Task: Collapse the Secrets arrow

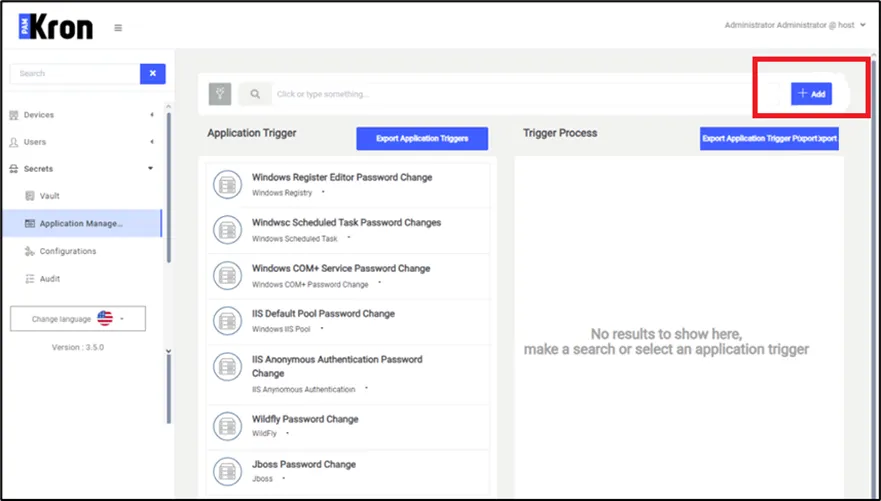Action: [x=151, y=168]
